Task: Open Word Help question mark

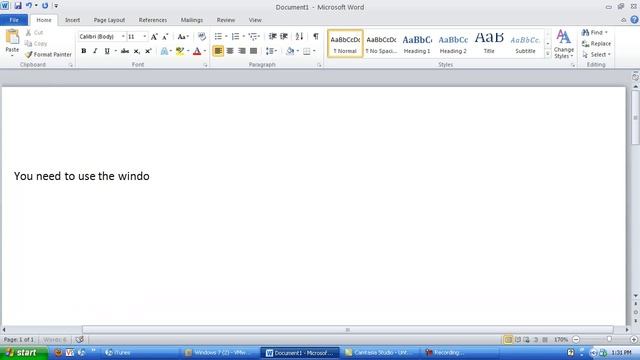Action: point(634,20)
